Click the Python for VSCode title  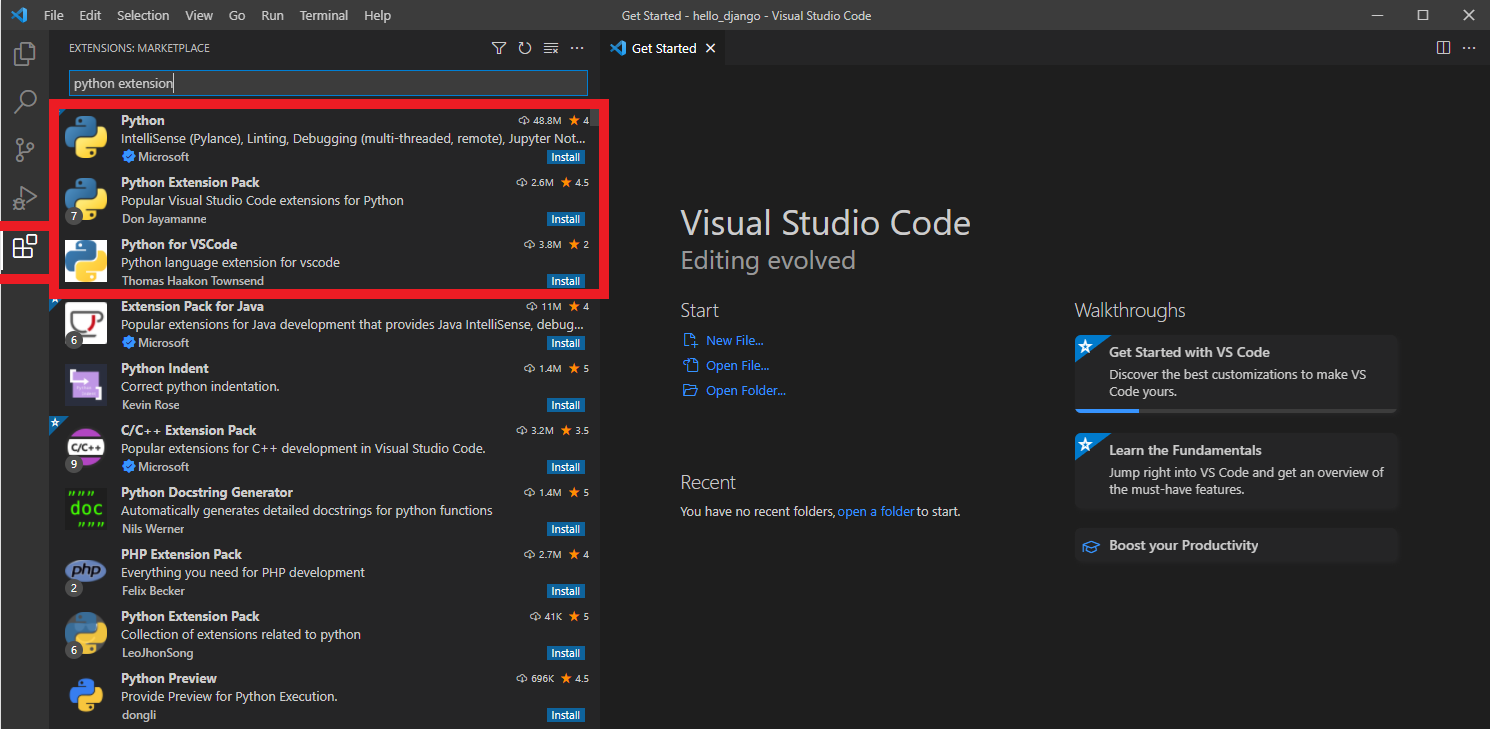(x=179, y=244)
